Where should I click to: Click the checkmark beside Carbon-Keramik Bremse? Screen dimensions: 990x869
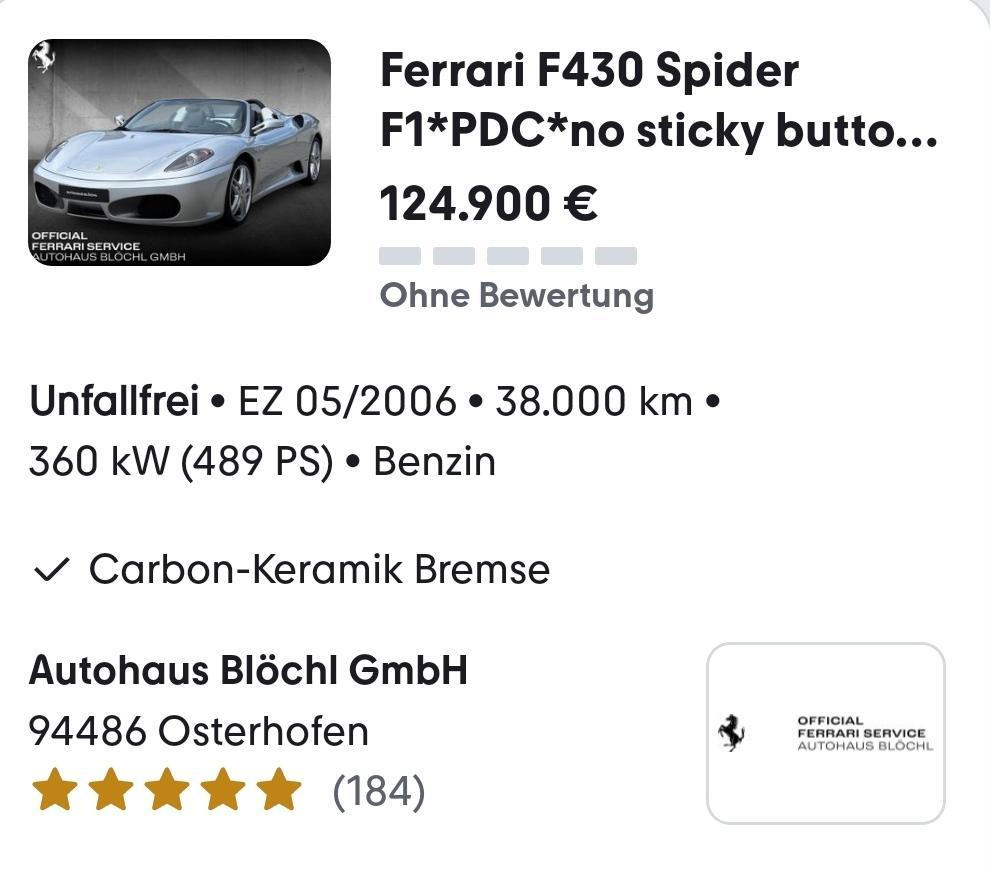(x=51, y=570)
